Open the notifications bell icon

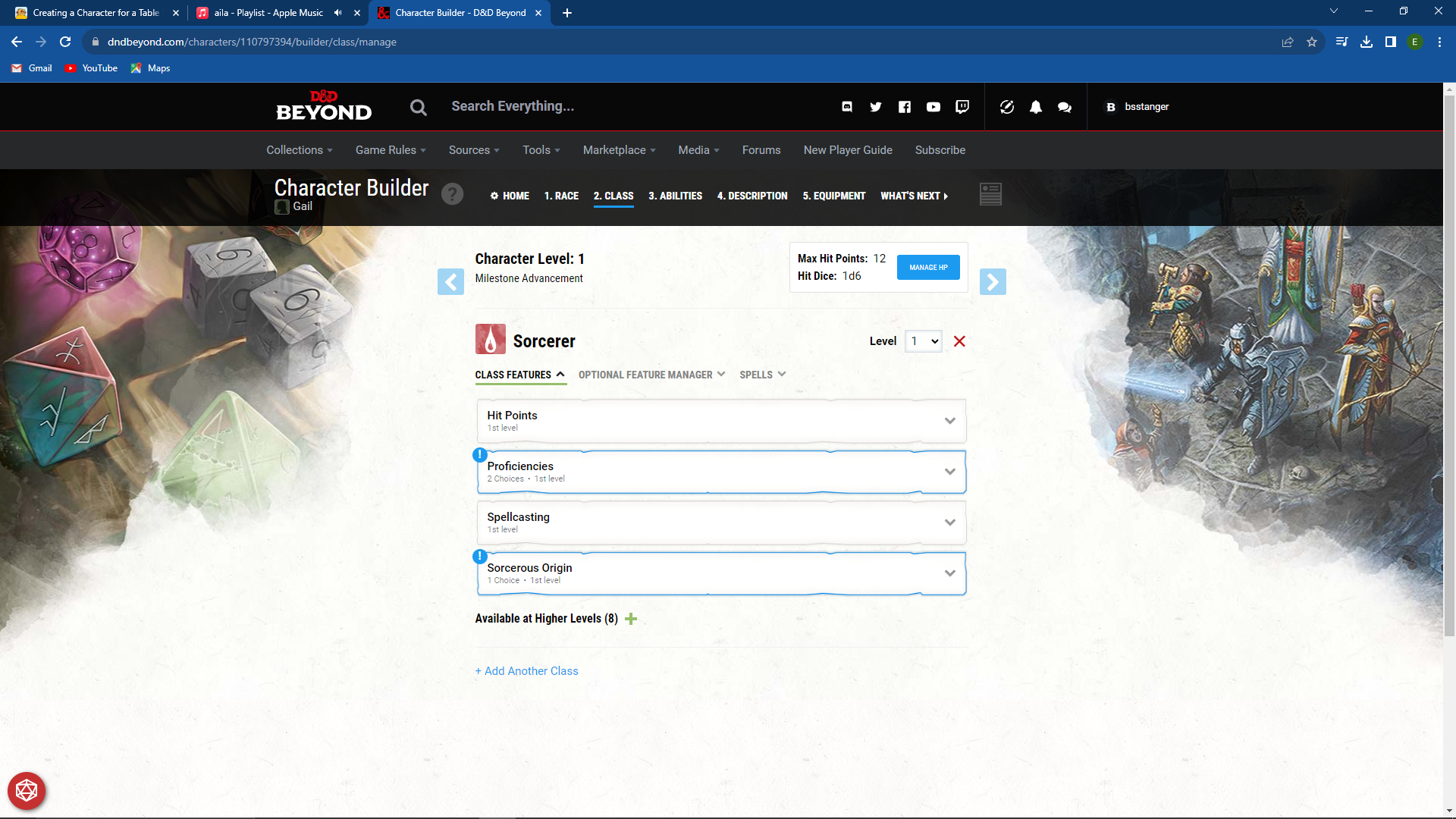pos(1036,107)
